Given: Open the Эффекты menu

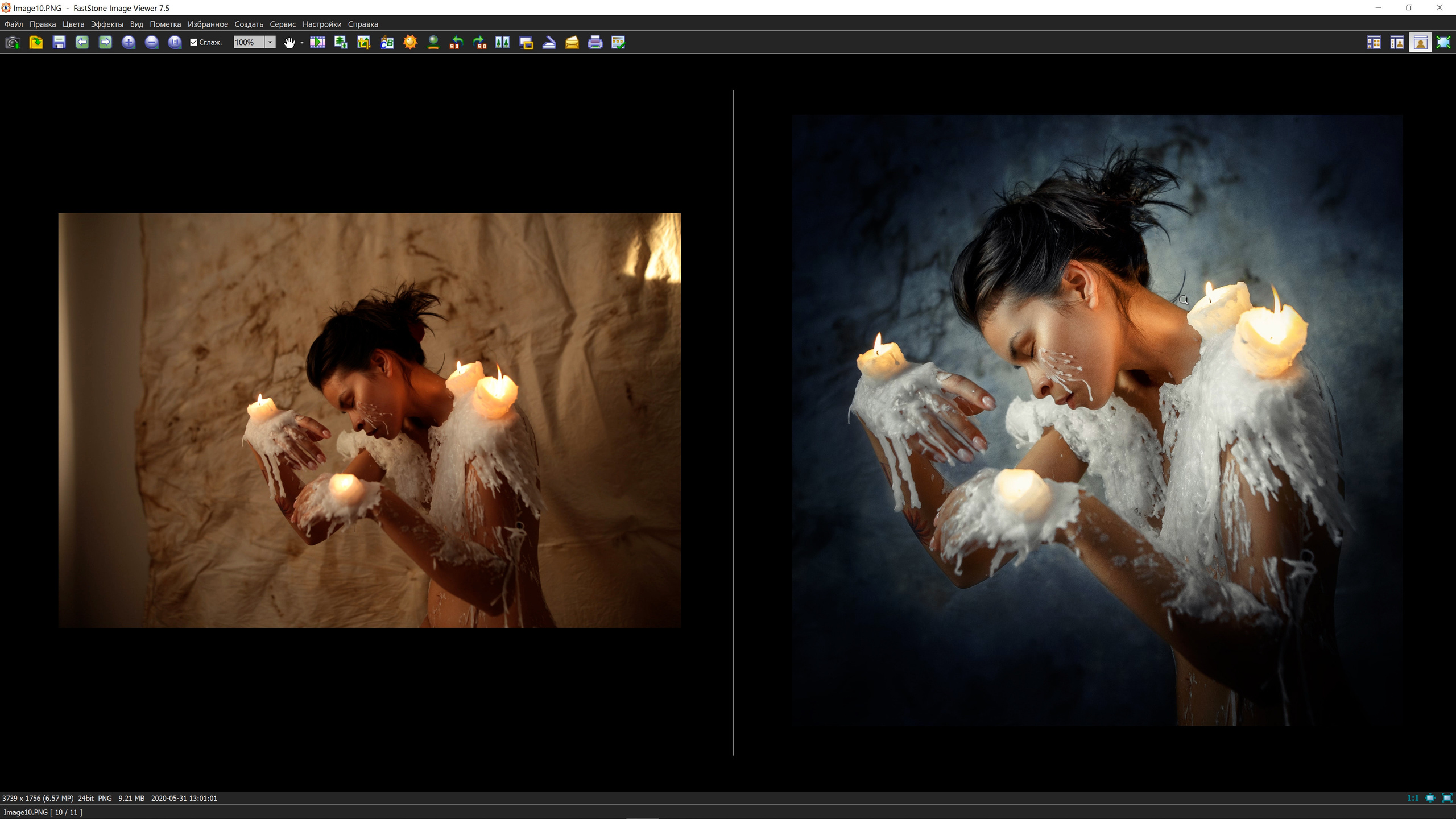Looking at the screenshot, I should tap(107, 24).
